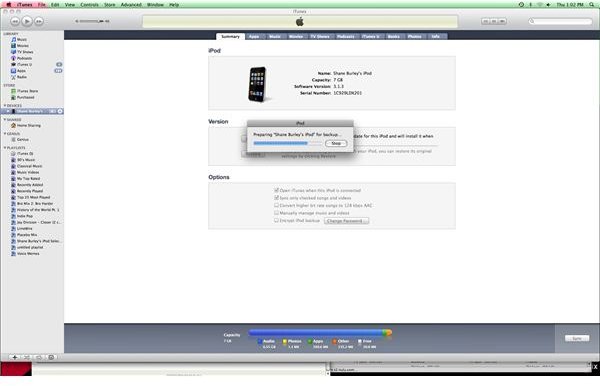Enable Encrypt iPod backup
Viewport: 600px width, 386px height.
pyautogui.click(x=276, y=220)
